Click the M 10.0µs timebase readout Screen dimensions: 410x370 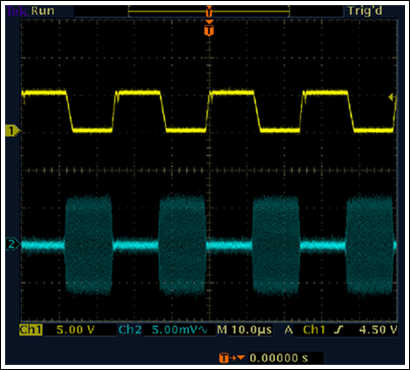pos(244,330)
